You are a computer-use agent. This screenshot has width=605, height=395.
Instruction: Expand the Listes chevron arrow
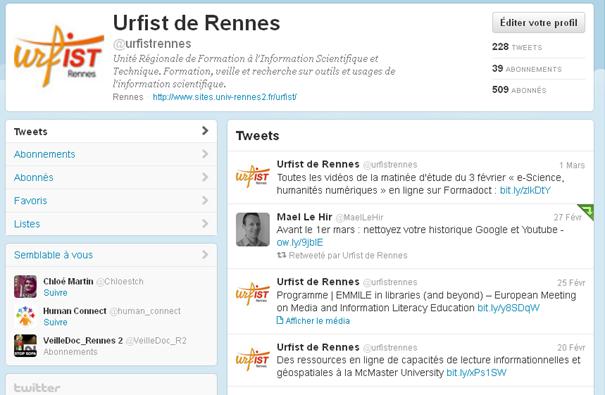click(x=205, y=223)
